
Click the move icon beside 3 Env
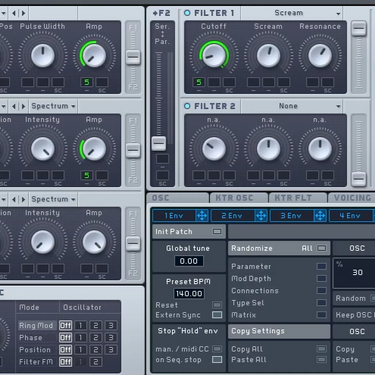(x=320, y=216)
